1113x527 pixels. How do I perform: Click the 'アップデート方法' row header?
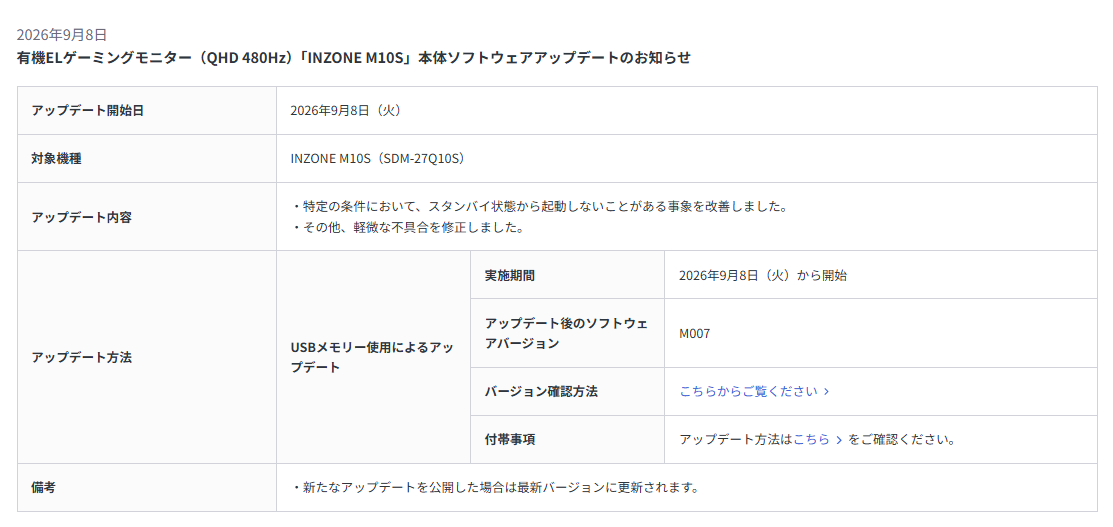pos(147,357)
